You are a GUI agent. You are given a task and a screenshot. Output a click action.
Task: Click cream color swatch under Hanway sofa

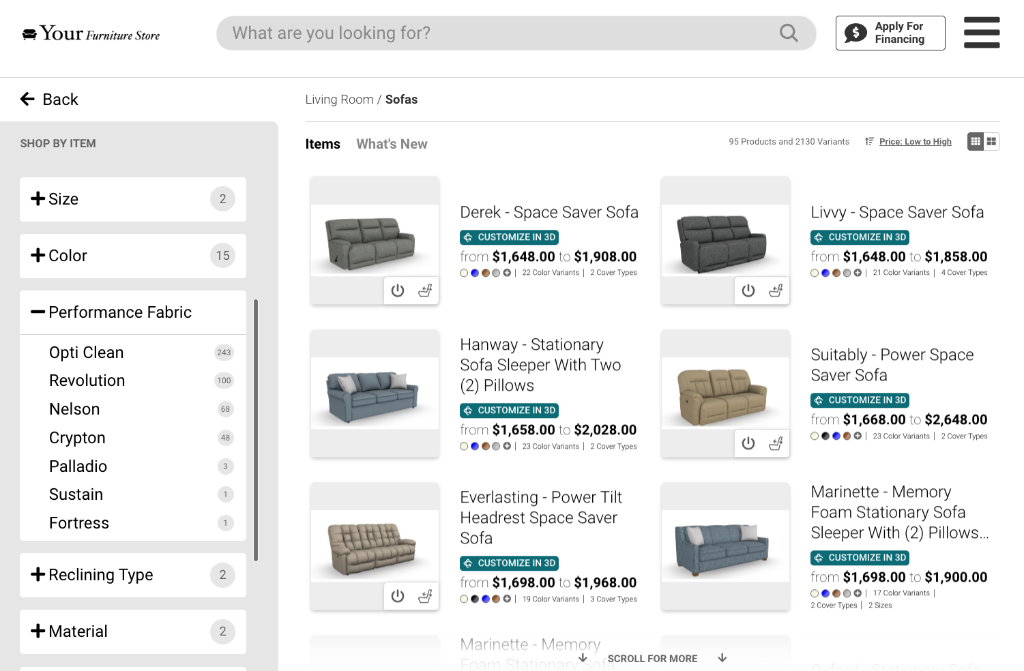[x=464, y=447]
